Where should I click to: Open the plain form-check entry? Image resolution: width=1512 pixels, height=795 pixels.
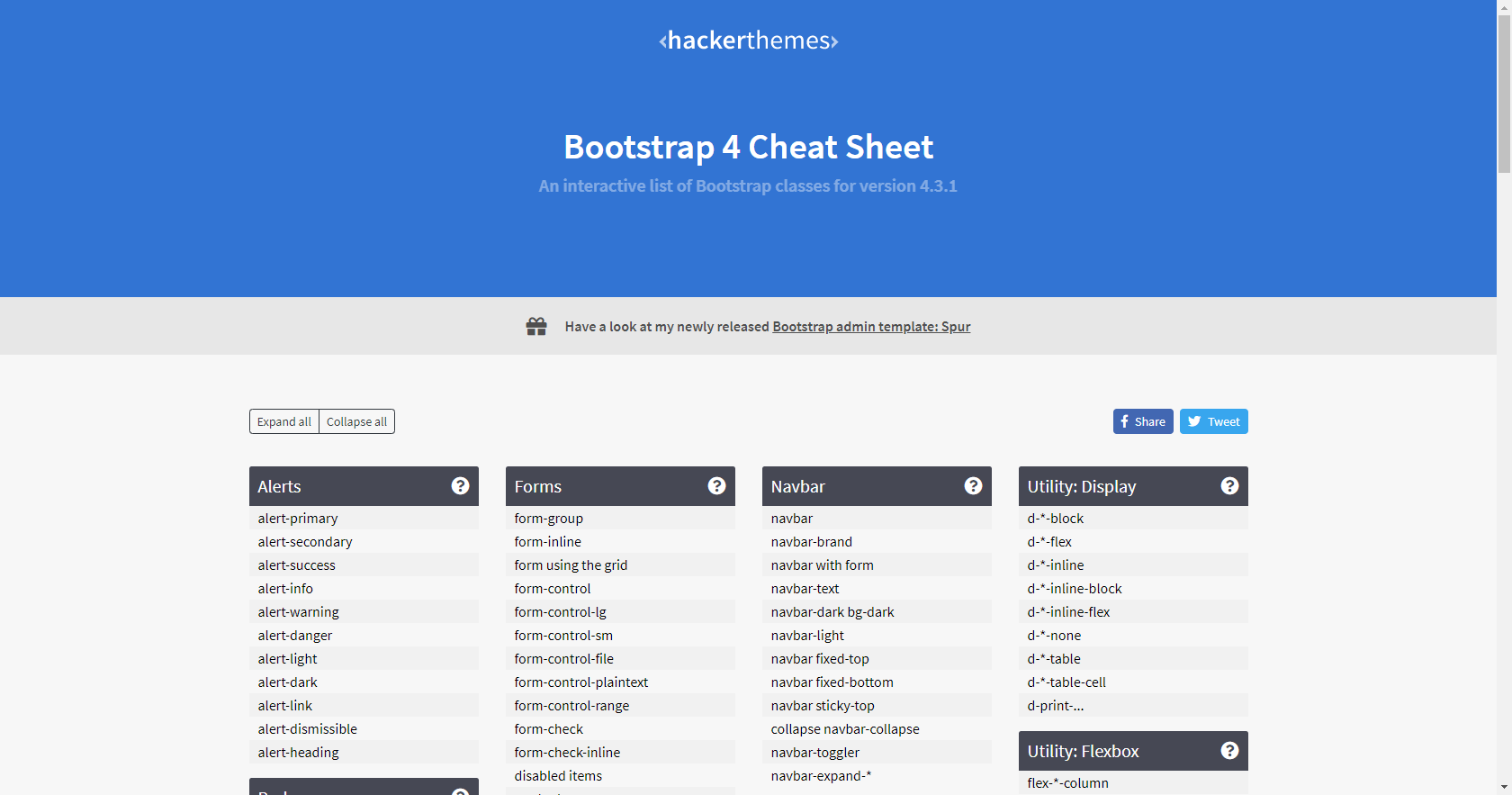[x=620, y=728]
